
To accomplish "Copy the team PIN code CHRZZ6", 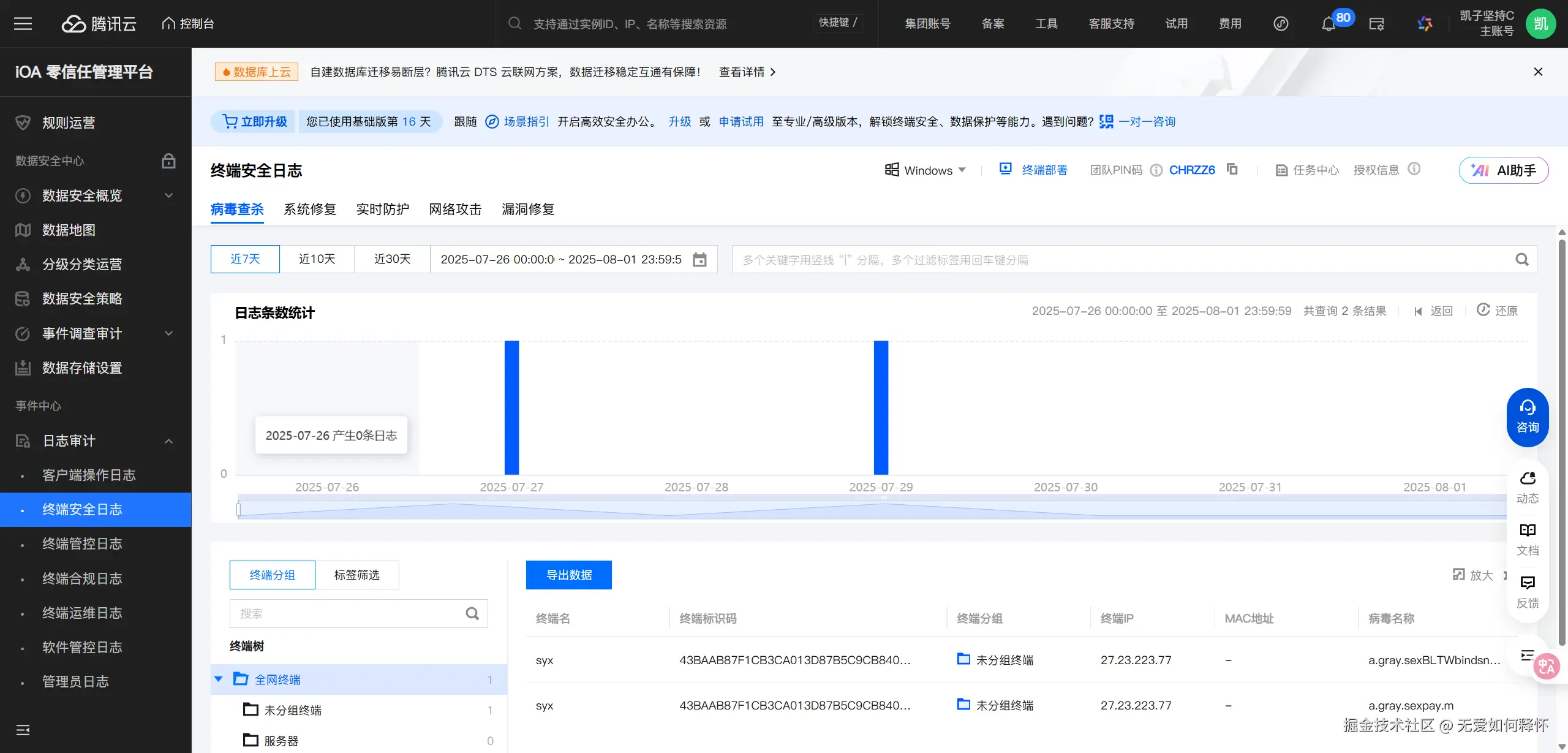I will [x=1232, y=169].
